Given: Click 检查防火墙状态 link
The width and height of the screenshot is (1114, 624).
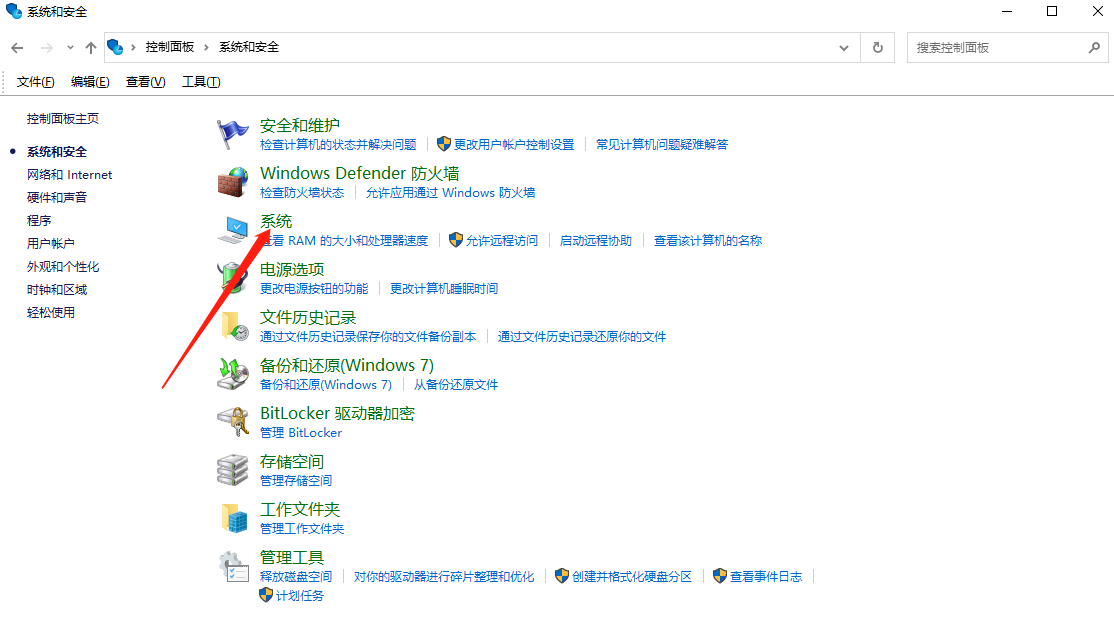Looking at the screenshot, I should tap(302, 193).
